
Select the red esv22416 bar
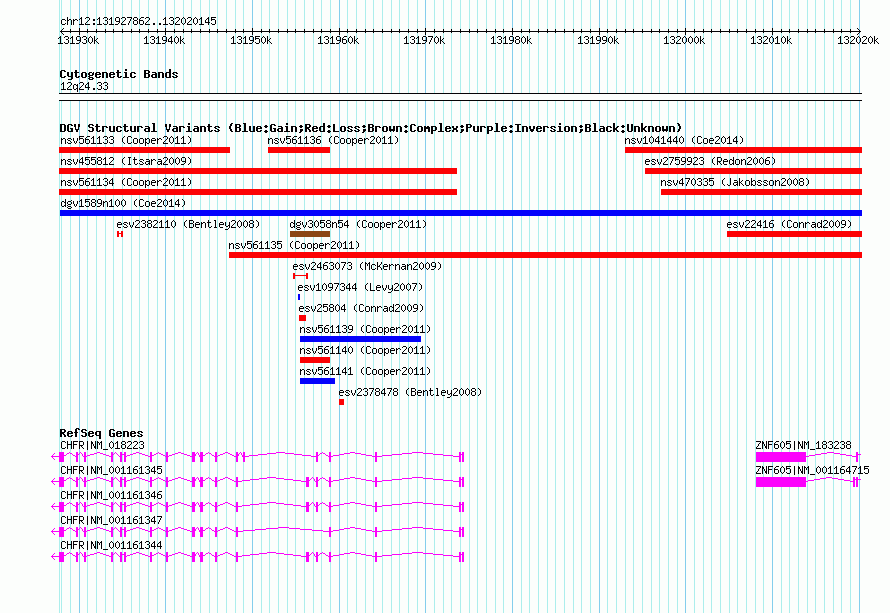[795, 234]
